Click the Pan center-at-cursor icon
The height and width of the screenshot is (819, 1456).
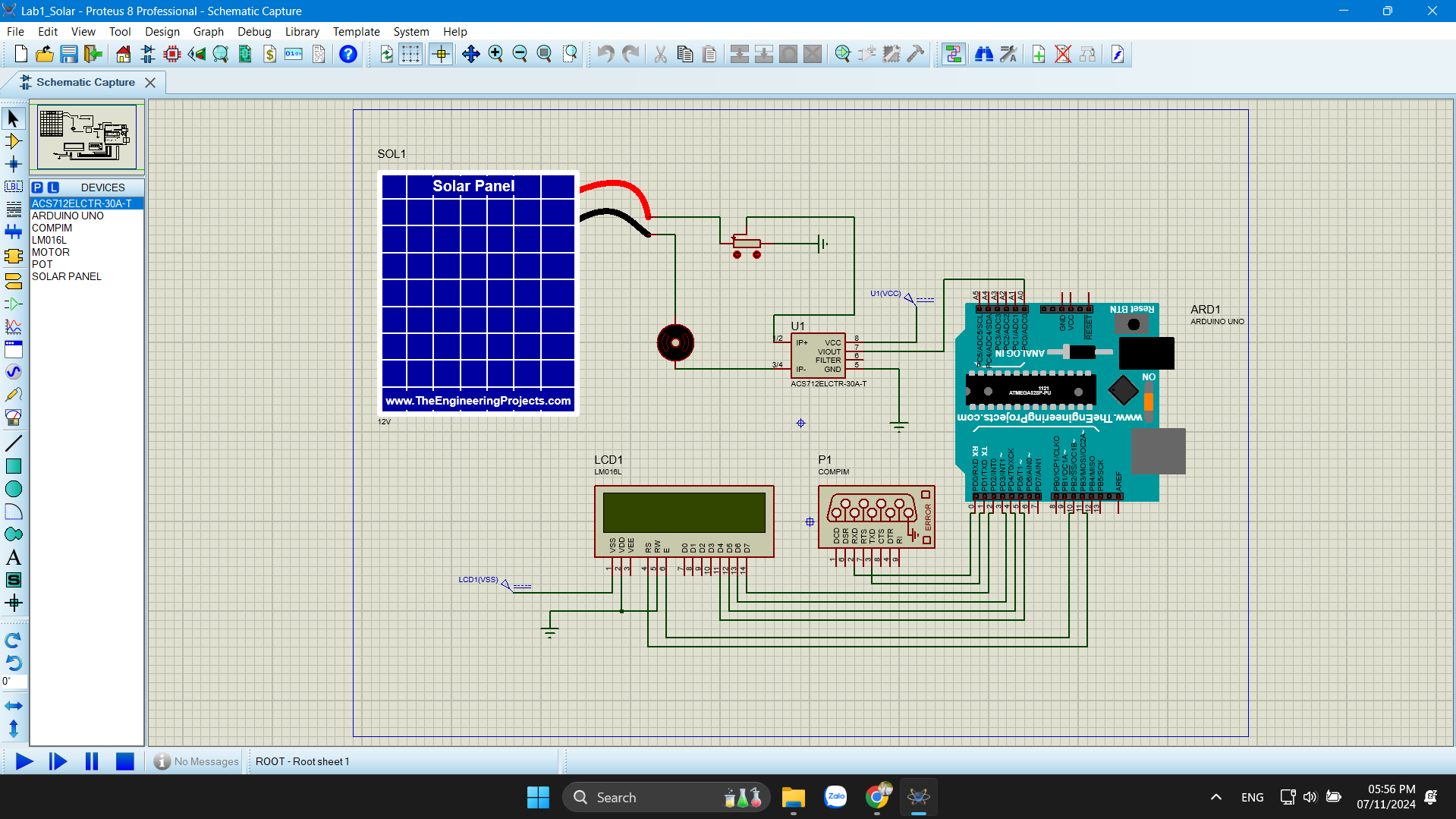tap(470, 54)
